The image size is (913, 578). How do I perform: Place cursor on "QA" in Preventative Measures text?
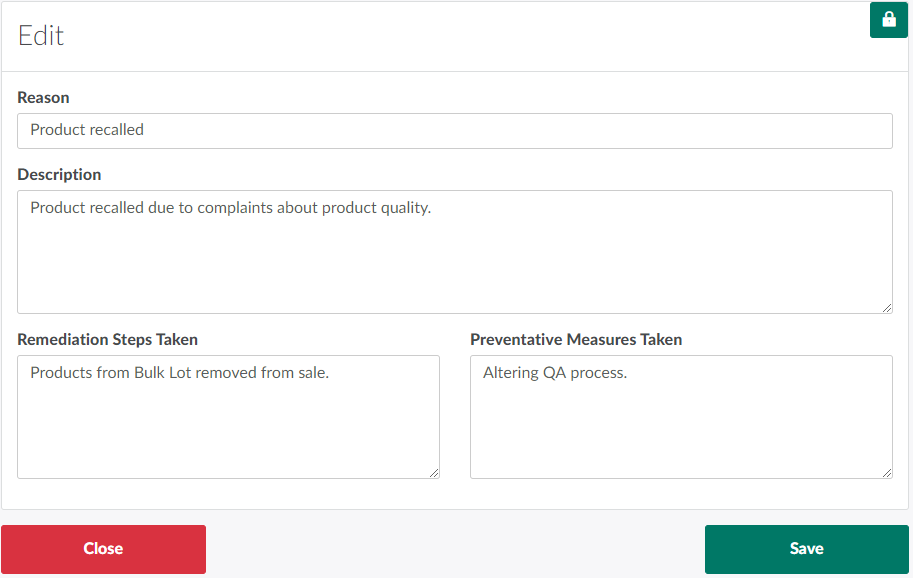[555, 373]
